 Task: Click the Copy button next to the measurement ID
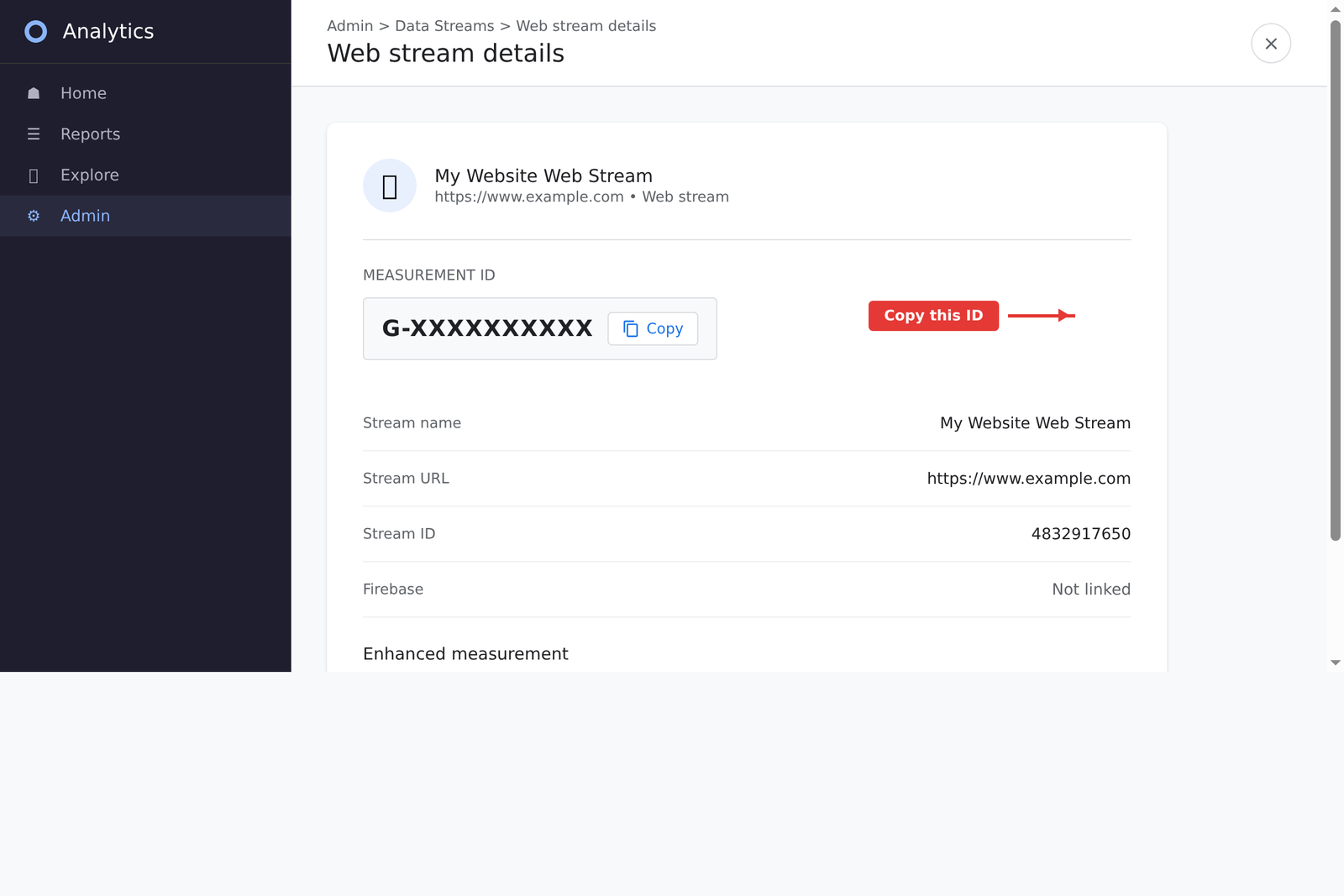tap(653, 328)
